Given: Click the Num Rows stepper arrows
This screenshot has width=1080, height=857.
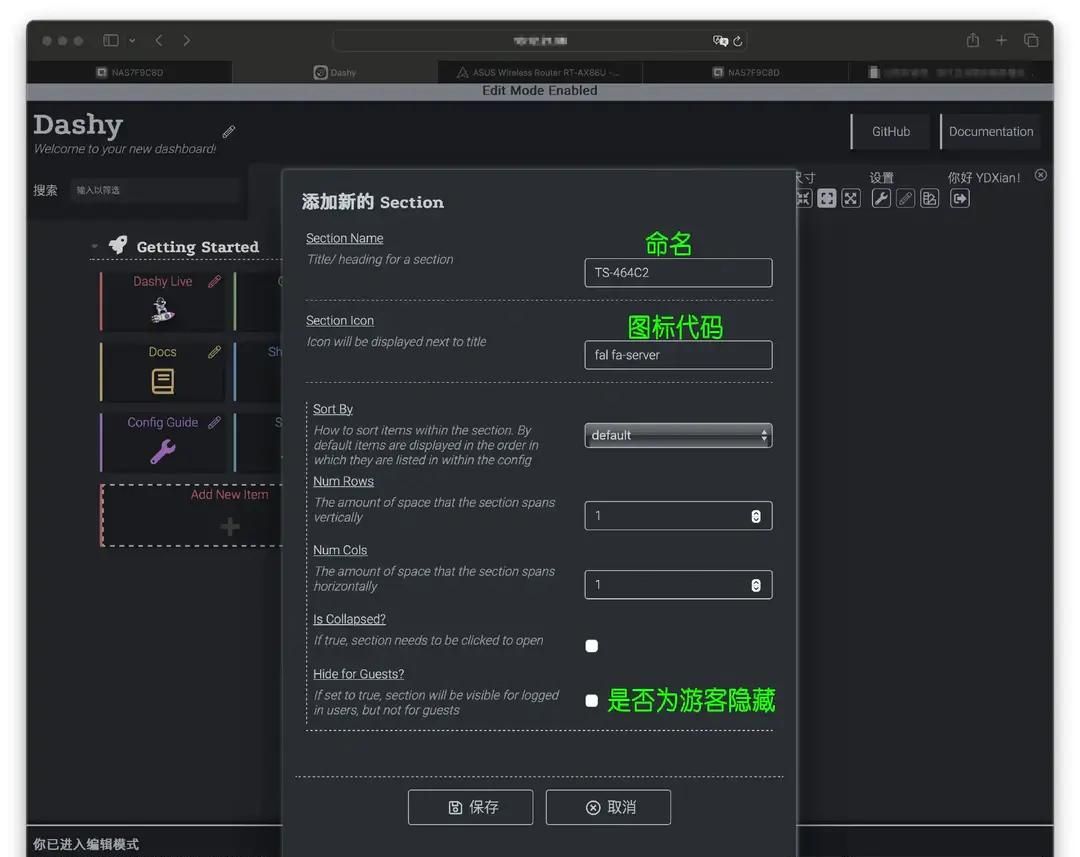Looking at the screenshot, I should coord(756,515).
